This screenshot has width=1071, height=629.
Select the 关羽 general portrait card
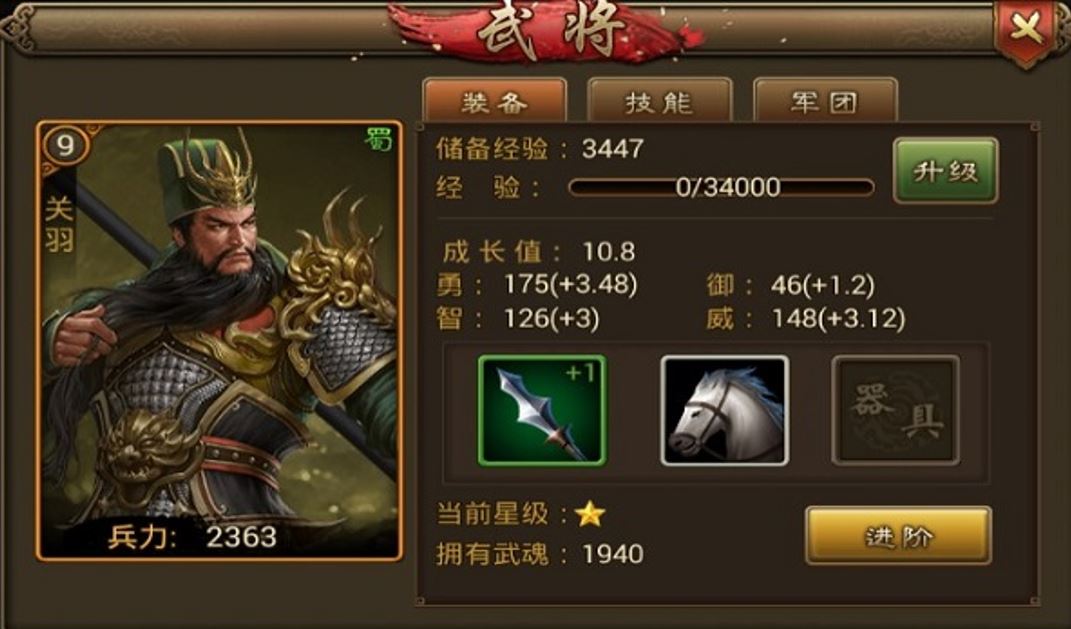(219, 341)
